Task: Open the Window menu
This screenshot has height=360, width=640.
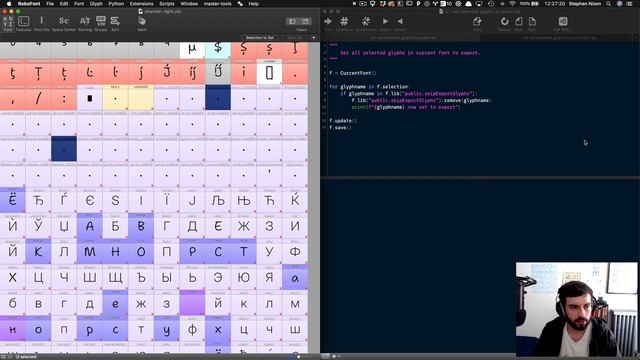Action: [189, 4]
